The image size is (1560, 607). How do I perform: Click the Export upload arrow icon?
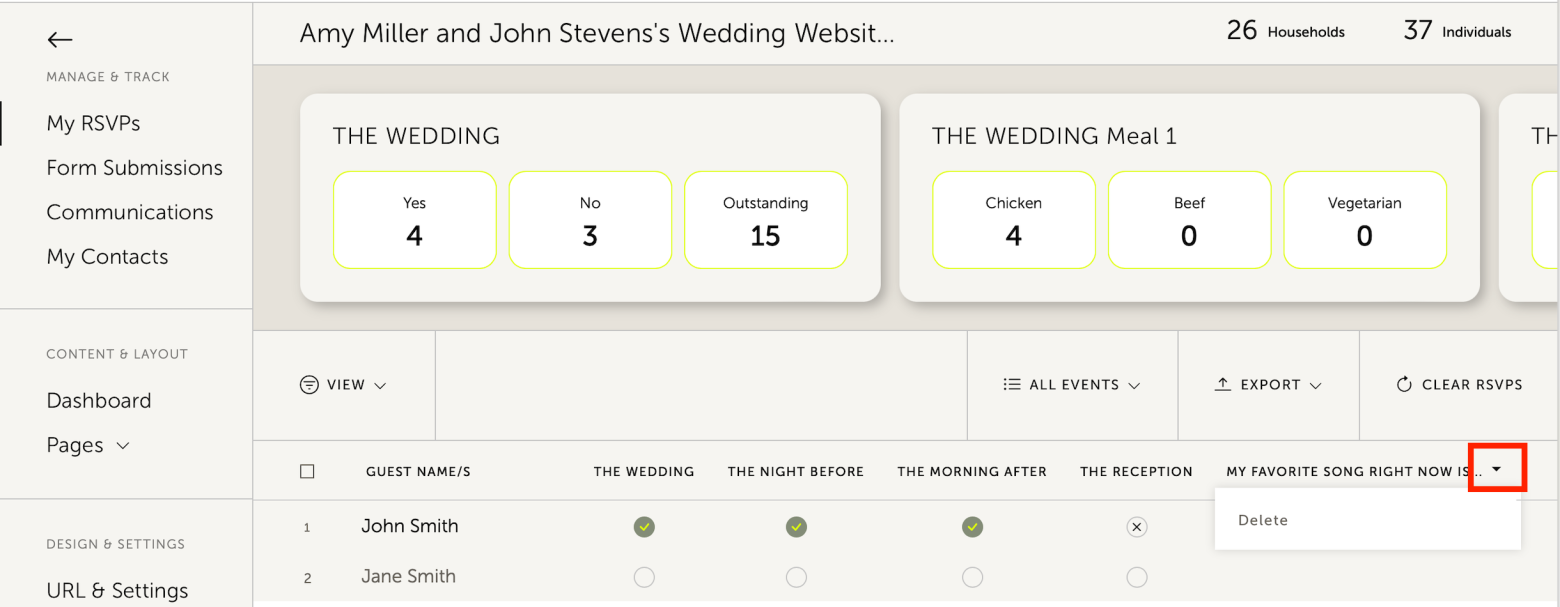[x=1222, y=385]
